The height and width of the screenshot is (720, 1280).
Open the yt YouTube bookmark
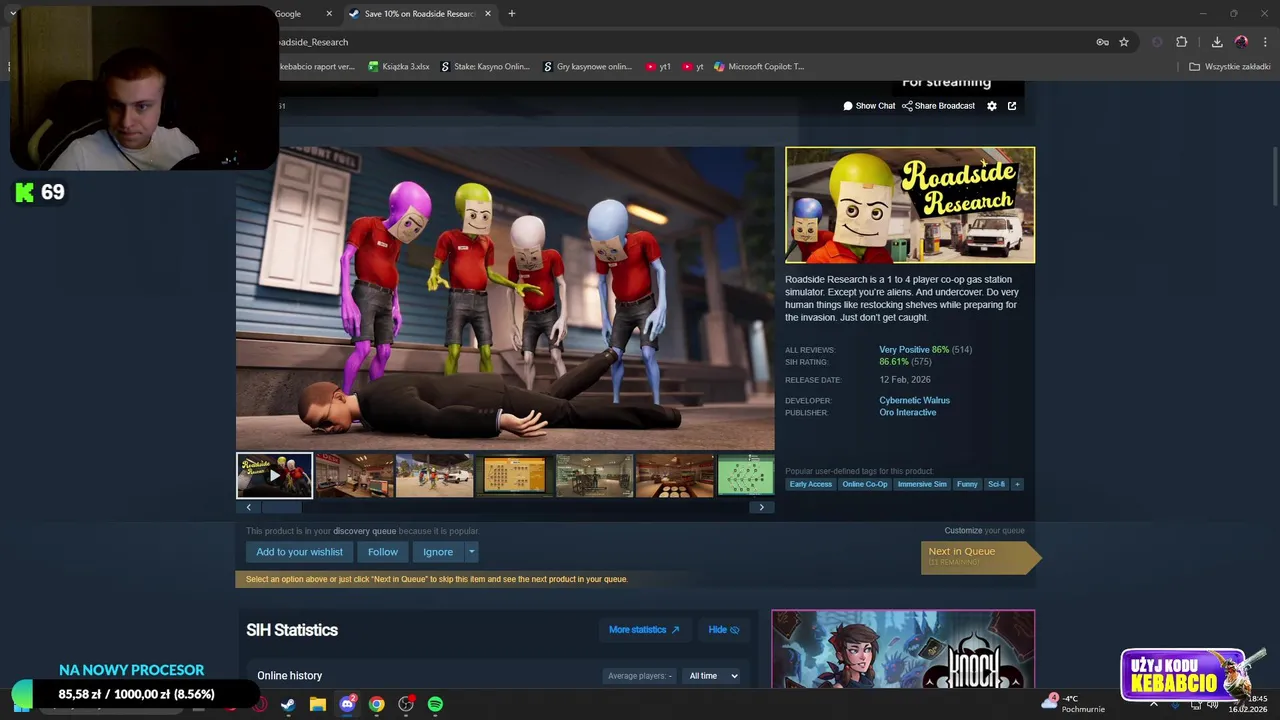pos(693,67)
